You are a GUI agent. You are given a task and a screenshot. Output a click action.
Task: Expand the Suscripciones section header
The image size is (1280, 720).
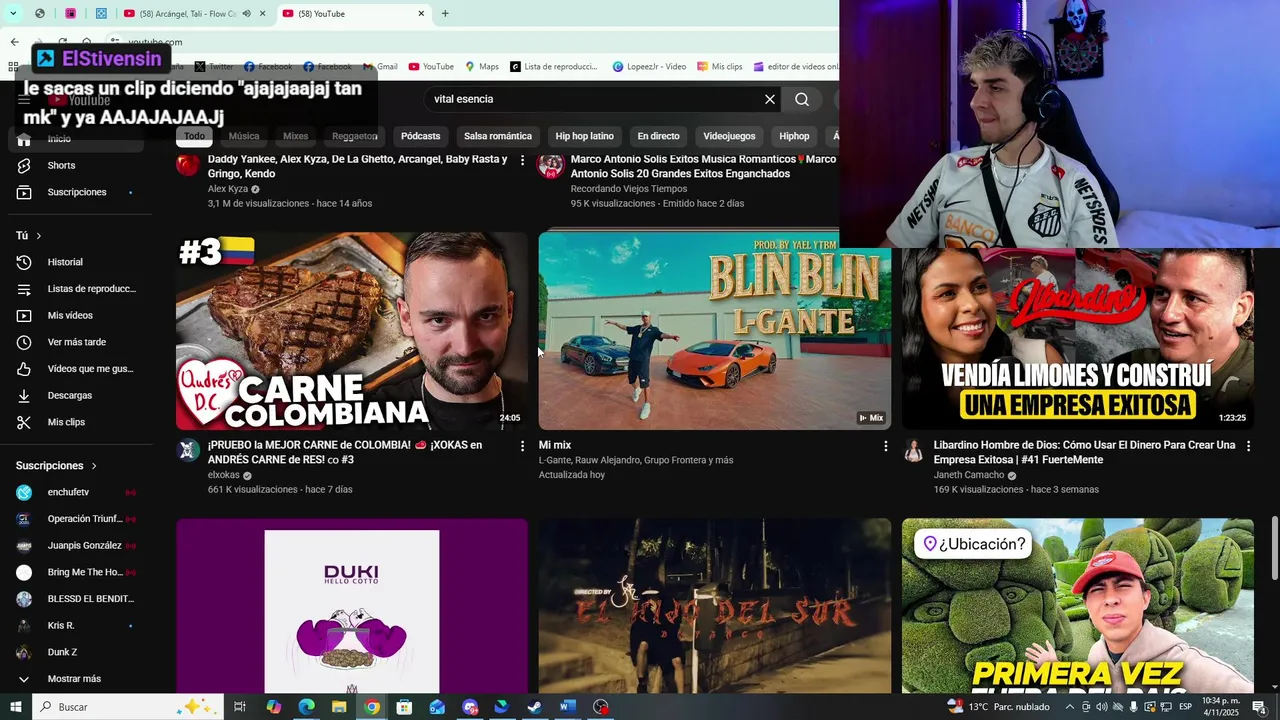coord(57,466)
